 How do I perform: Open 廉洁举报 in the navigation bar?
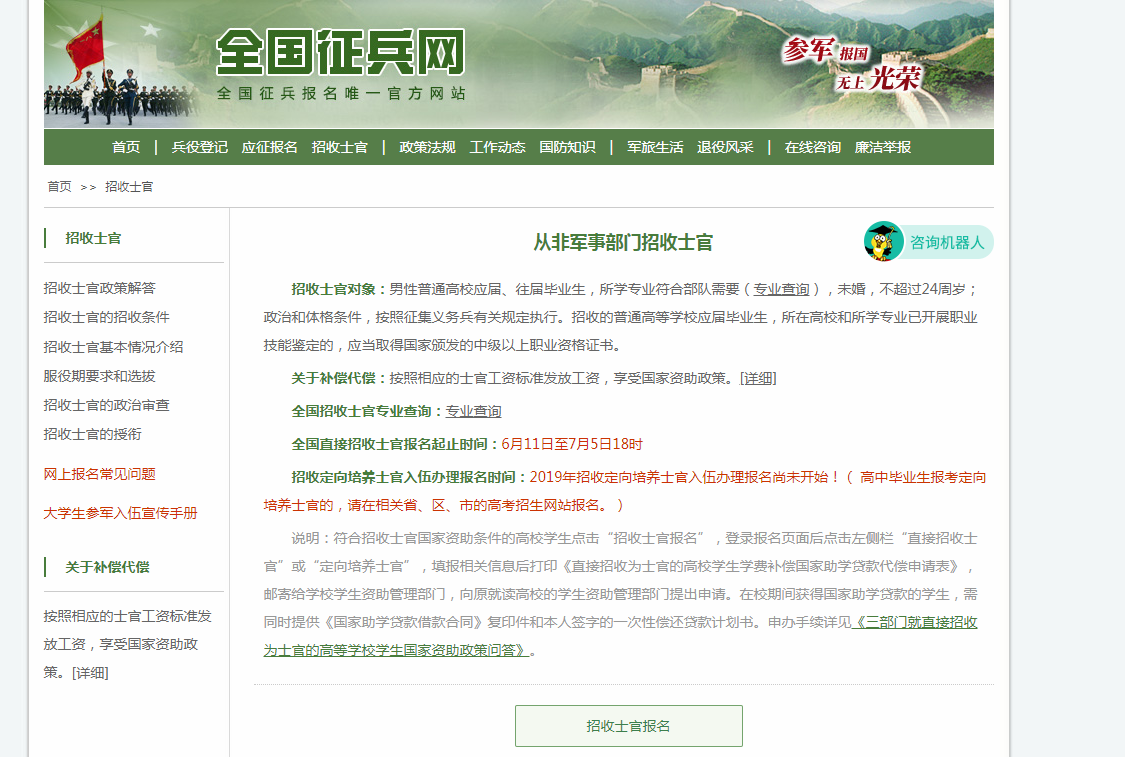(x=882, y=147)
